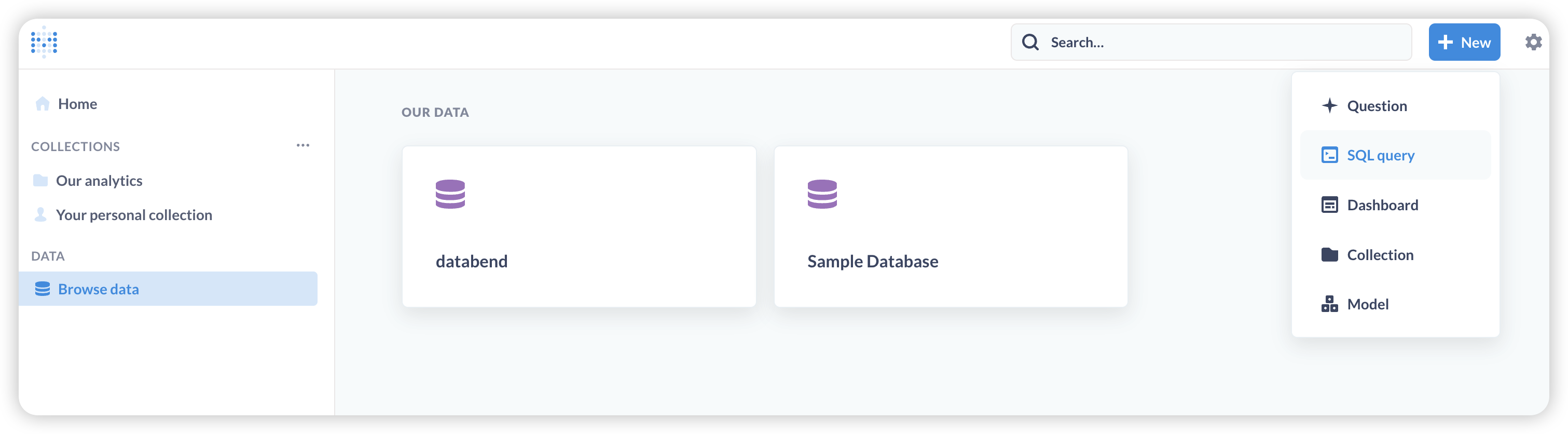Click the Sample Database stack icon

(x=822, y=194)
